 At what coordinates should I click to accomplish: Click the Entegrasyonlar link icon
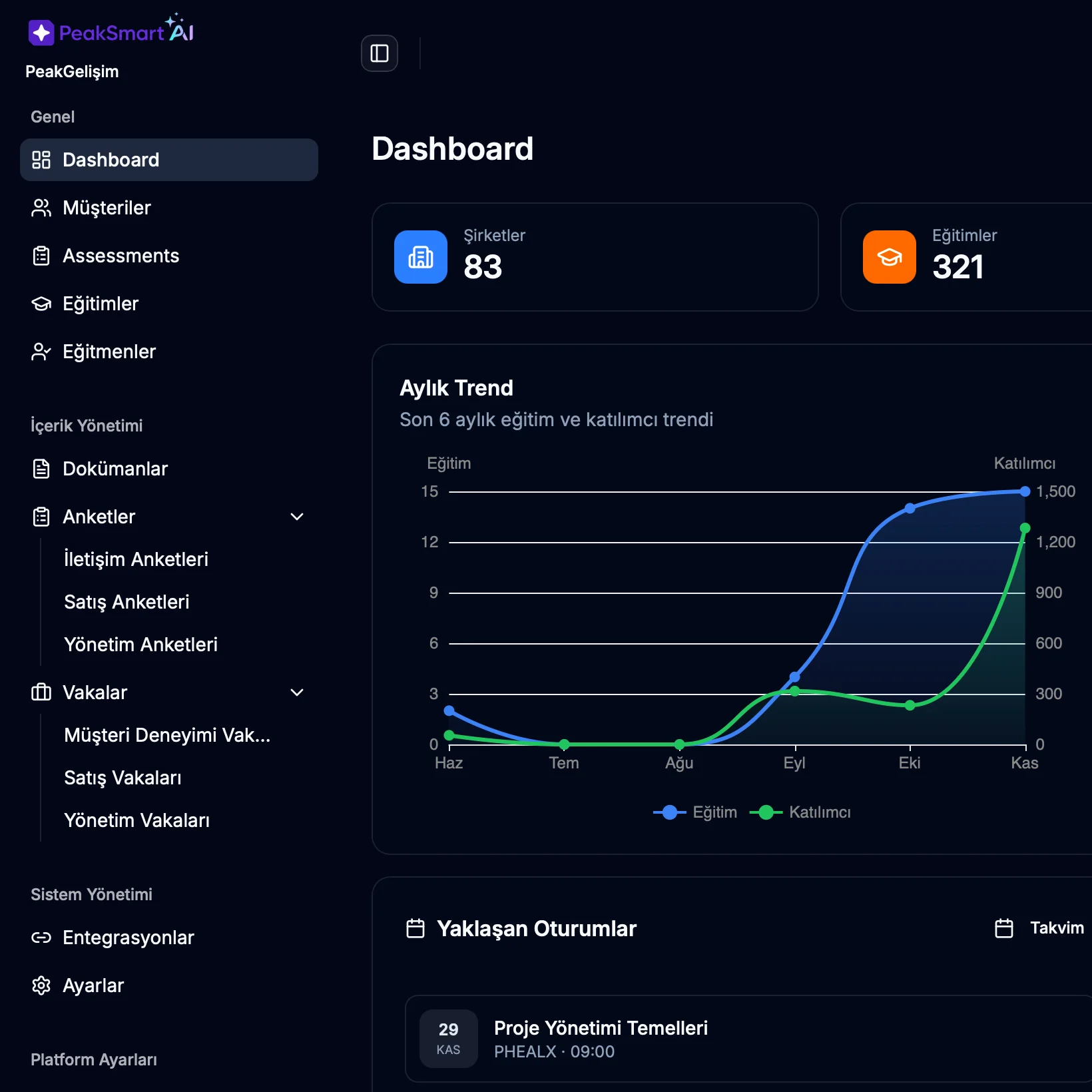click(41, 938)
